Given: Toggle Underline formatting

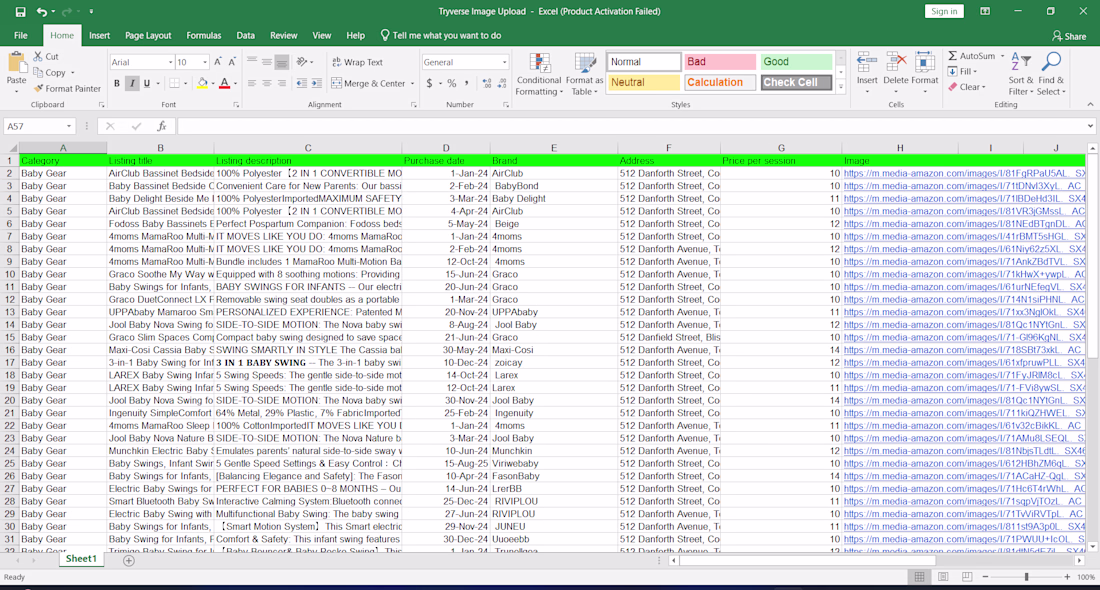Looking at the screenshot, I should [x=147, y=83].
